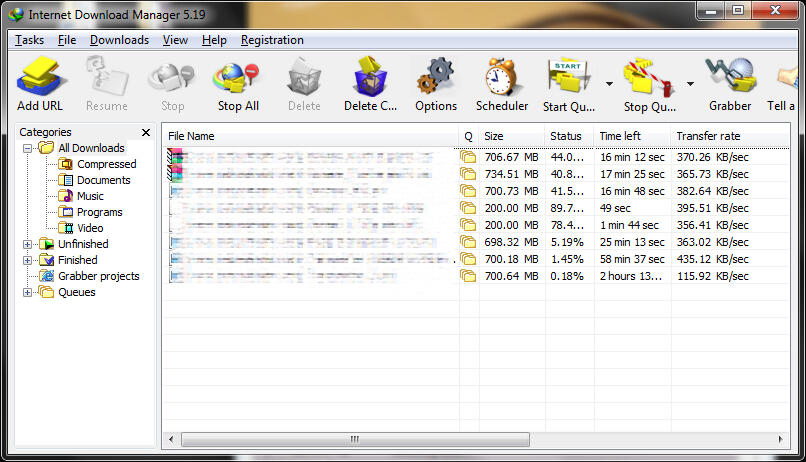
Task: Sort by Status column header
Action: (569, 136)
